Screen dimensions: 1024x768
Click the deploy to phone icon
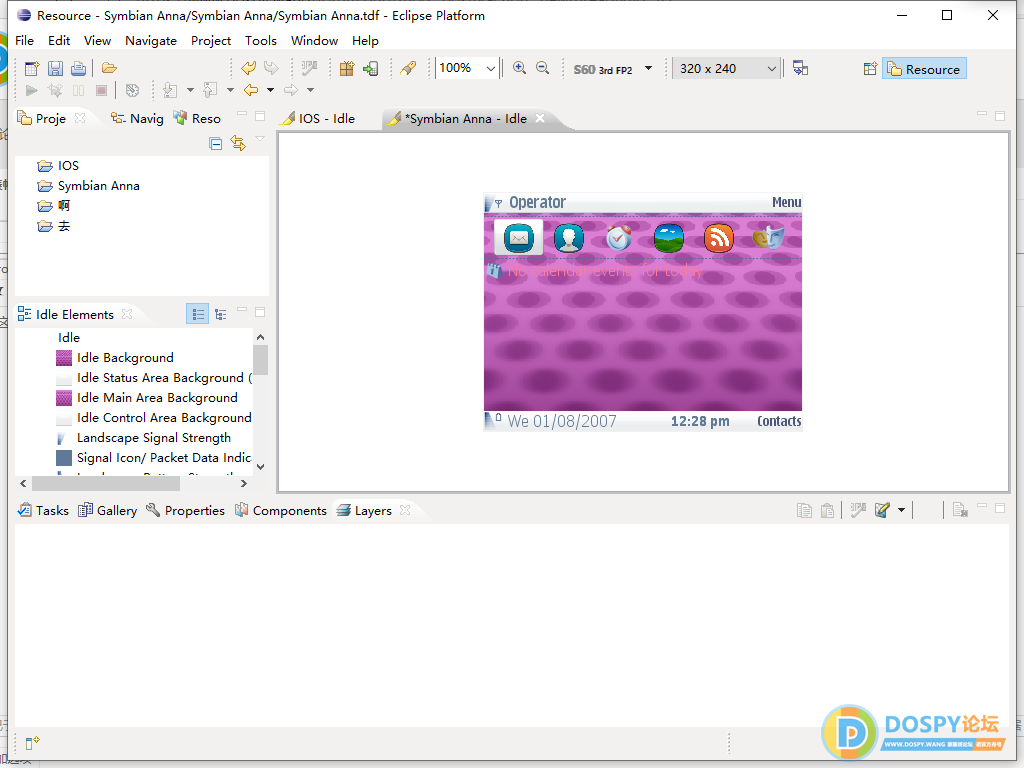point(370,68)
